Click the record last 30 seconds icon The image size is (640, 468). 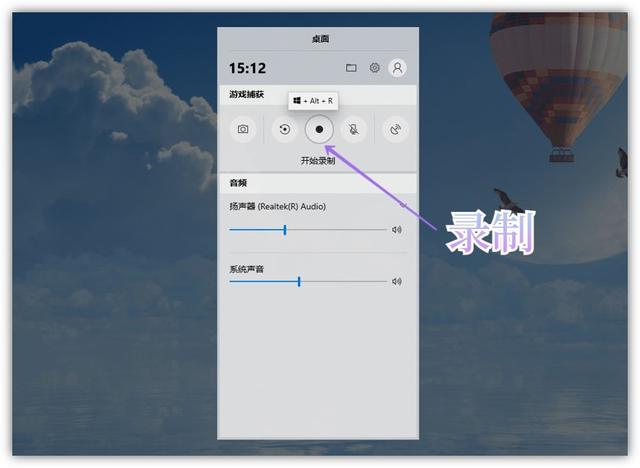tap(285, 129)
